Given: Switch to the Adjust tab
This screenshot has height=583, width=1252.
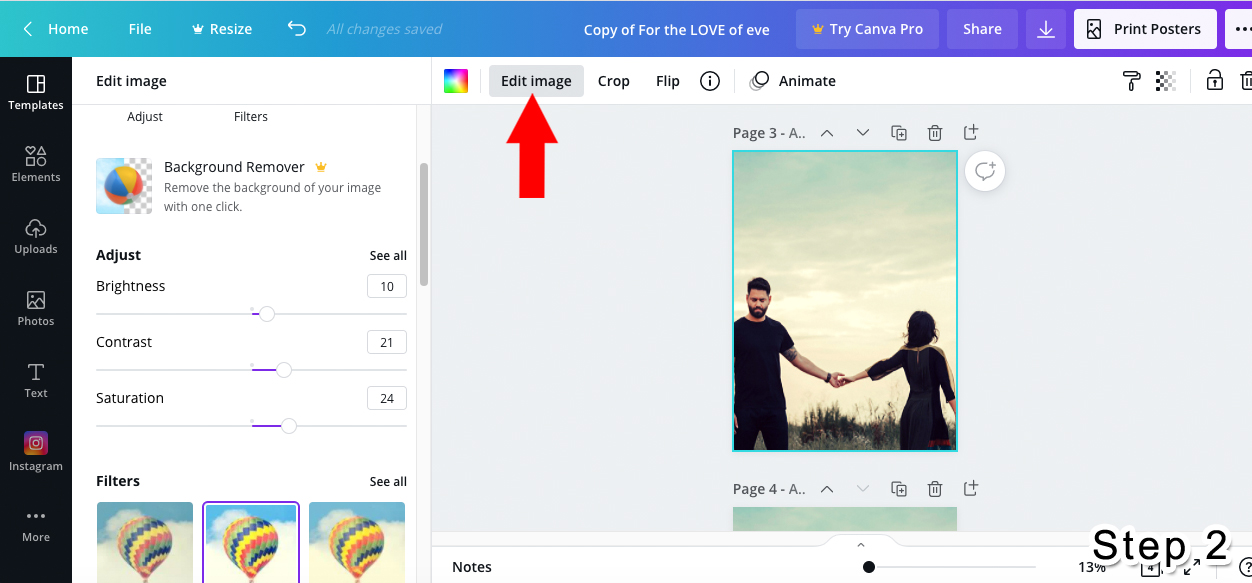Looking at the screenshot, I should click(145, 116).
